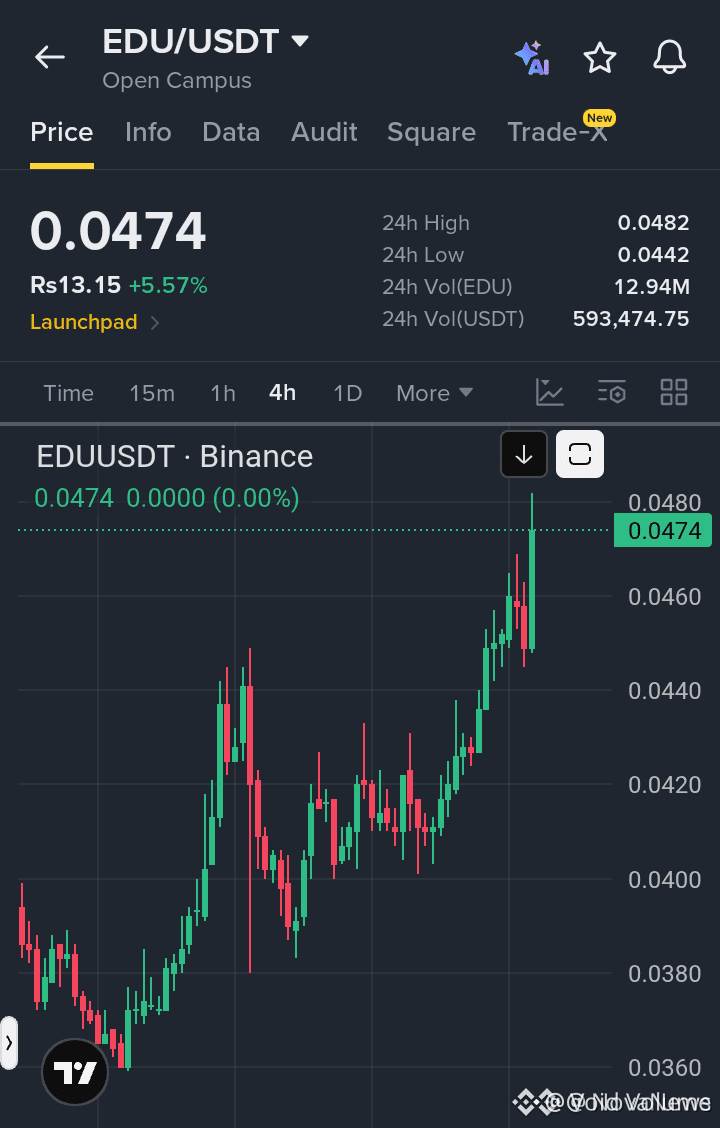Image resolution: width=720 pixels, height=1128 pixels.
Task: Switch to the Square tab
Action: (432, 132)
